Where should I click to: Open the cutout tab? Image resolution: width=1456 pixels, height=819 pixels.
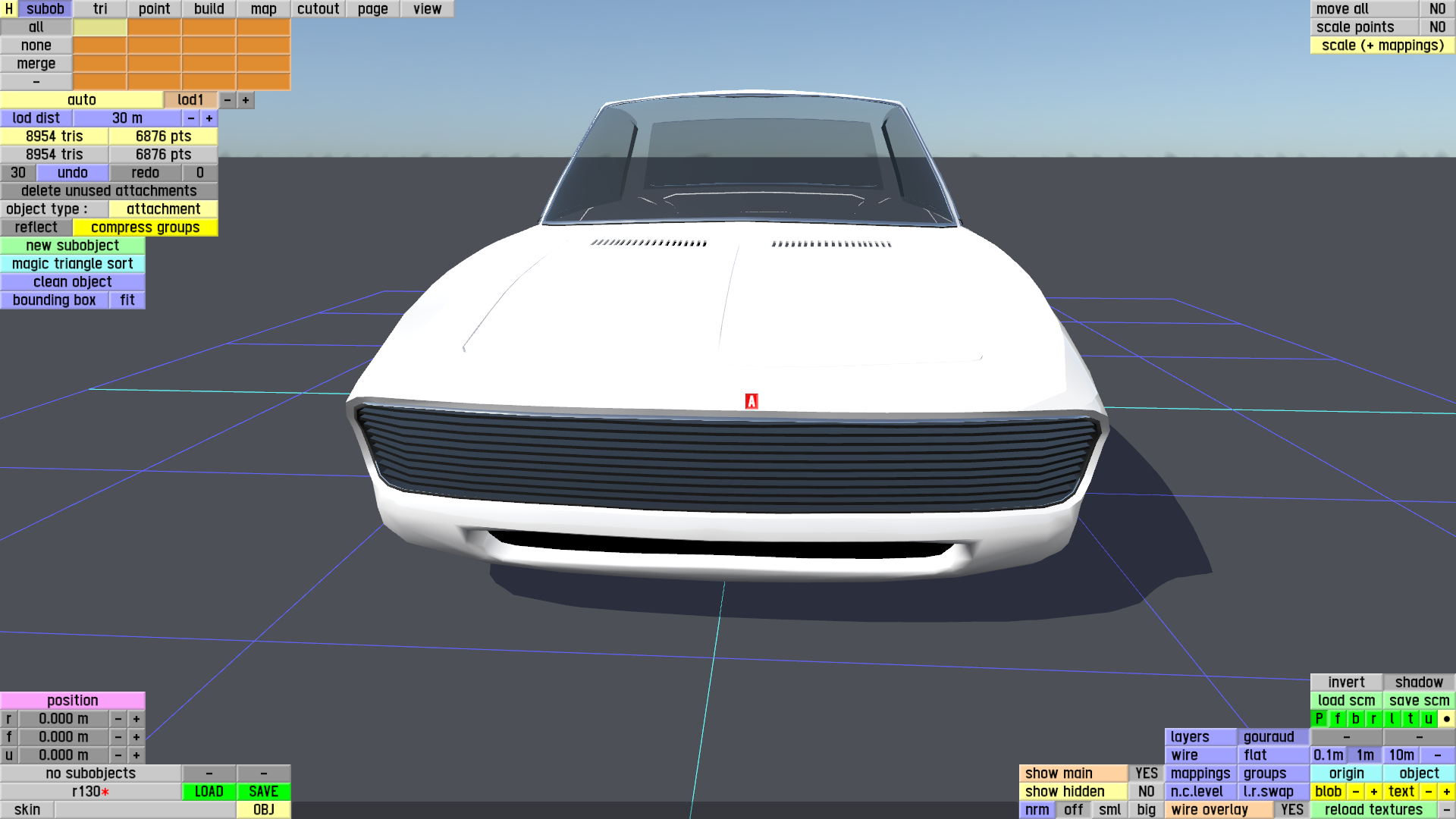pyautogui.click(x=318, y=9)
